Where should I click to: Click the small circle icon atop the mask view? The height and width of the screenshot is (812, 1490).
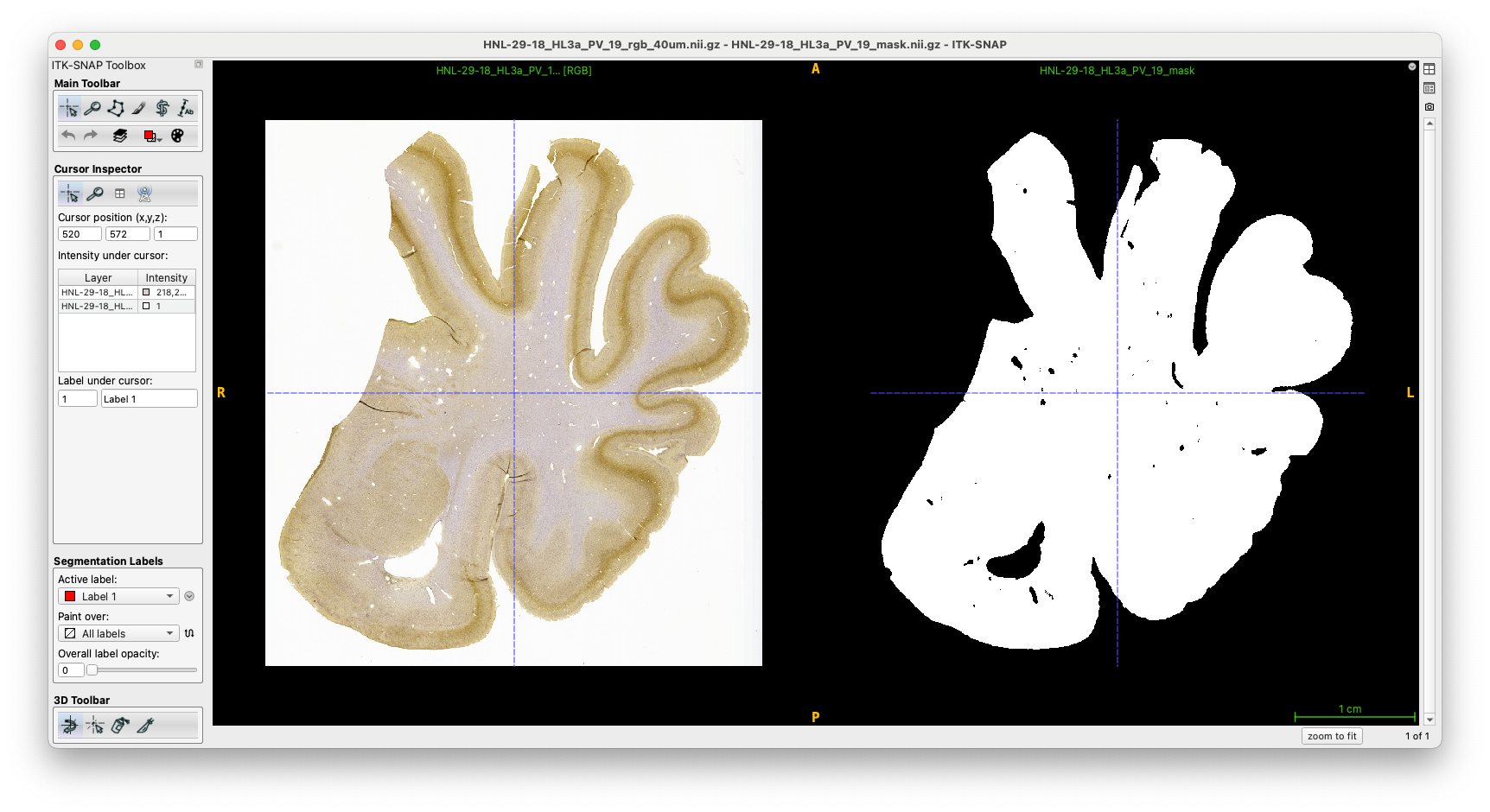click(1412, 67)
